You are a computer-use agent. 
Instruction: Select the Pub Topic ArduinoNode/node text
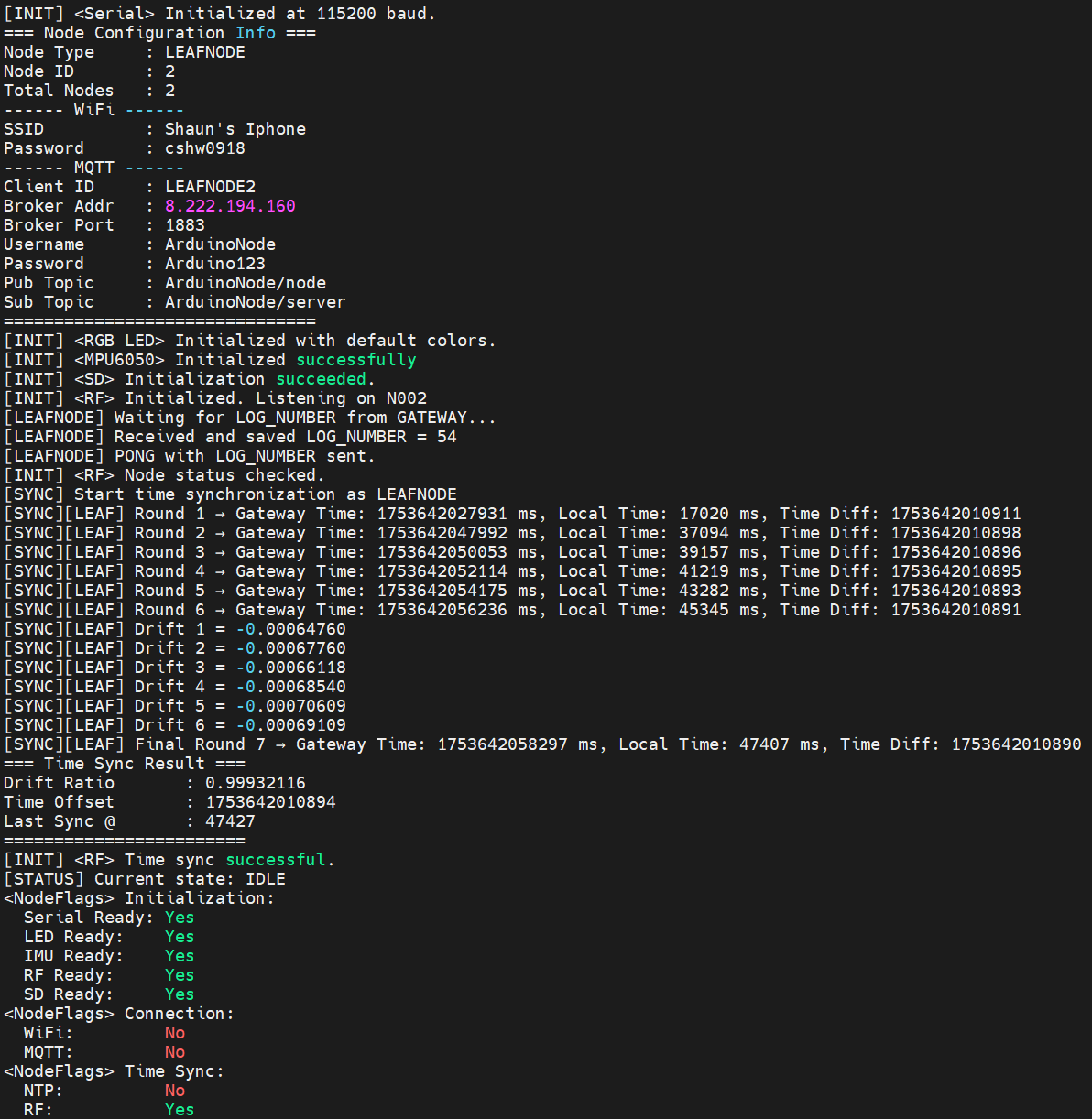click(x=245, y=283)
